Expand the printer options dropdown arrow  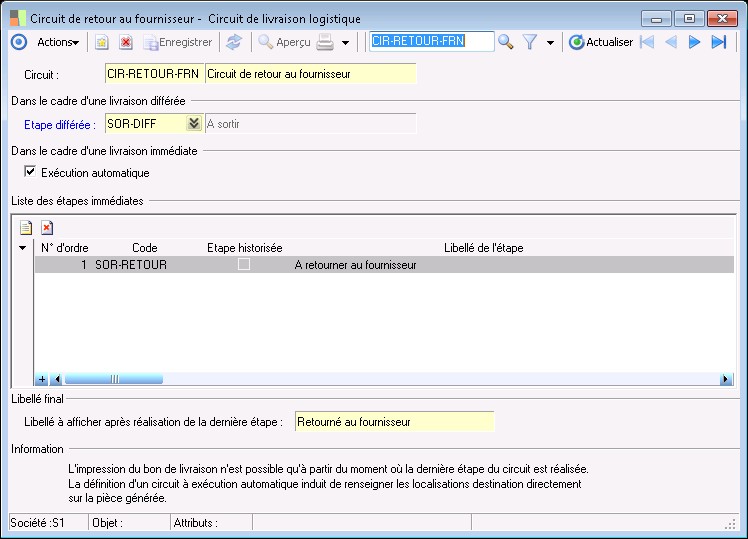tap(345, 43)
